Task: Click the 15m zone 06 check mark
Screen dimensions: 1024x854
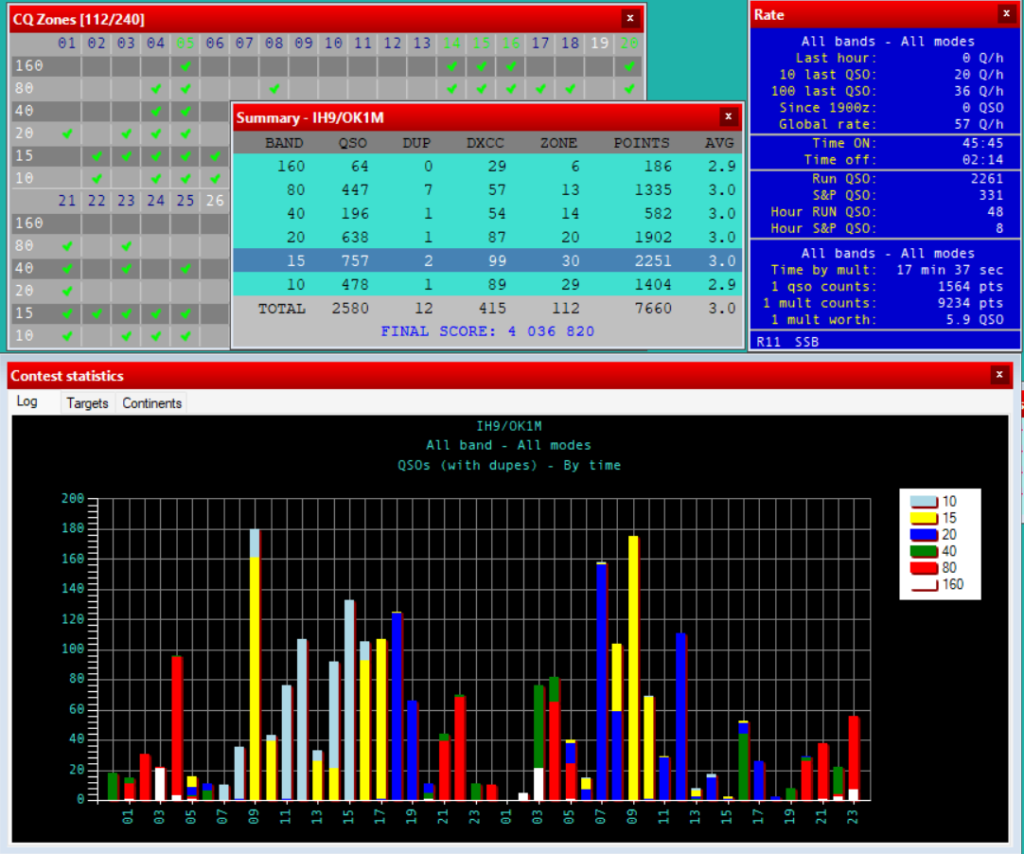Action: tap(215, 156)
